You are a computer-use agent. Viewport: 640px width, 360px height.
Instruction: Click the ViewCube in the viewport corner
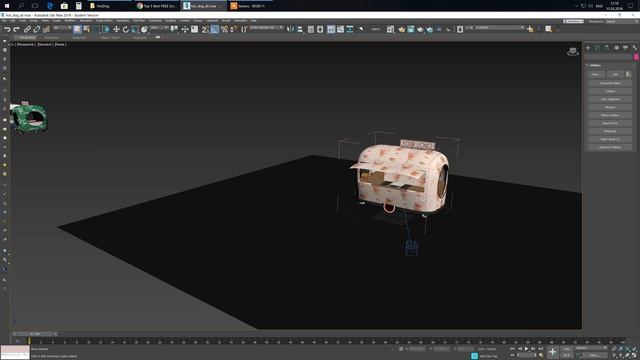click(x=573, y=51)
